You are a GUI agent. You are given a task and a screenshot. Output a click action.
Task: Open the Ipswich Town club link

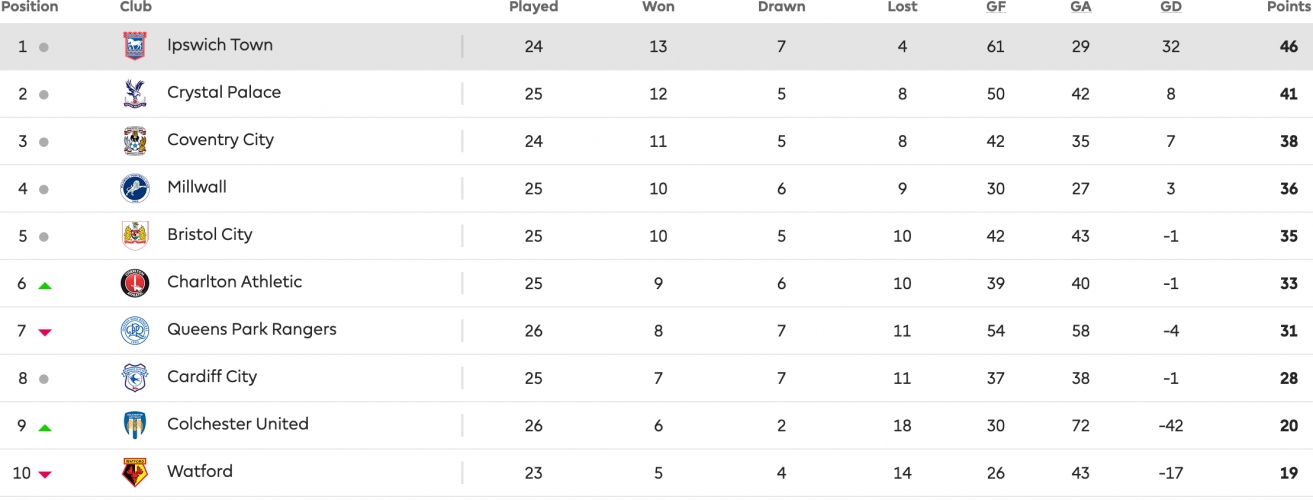(x=220, y=45)
